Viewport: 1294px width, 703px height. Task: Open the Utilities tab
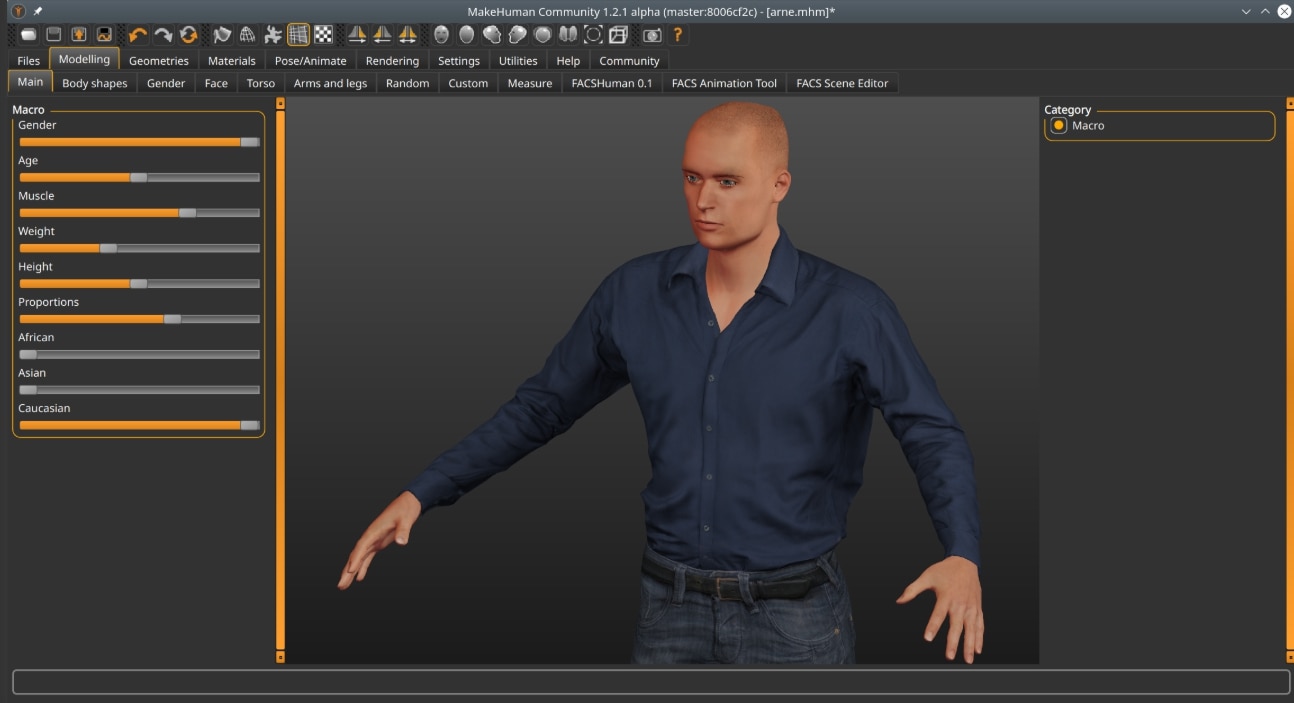tap(518, 61)
